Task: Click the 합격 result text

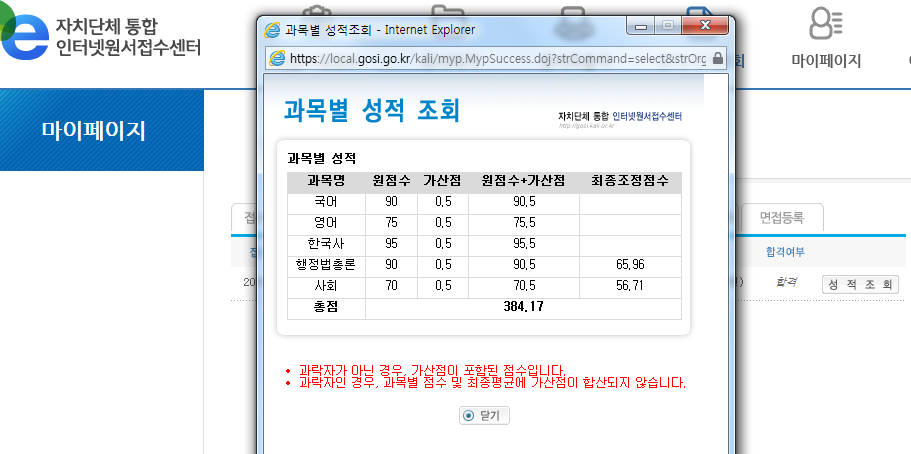Action: (x=787, y=283)
